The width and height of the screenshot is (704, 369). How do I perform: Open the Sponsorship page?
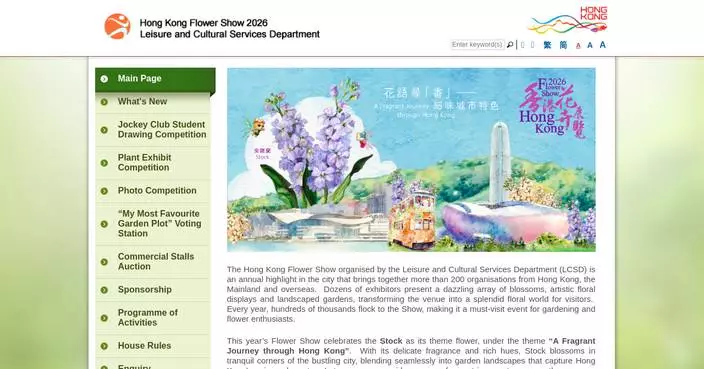[x=153, y=290]
